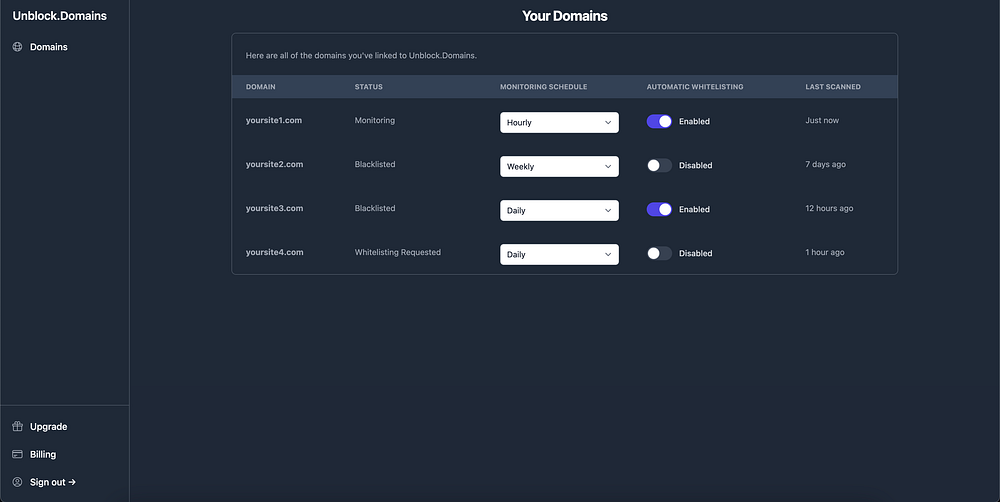Click the '1 hour ago' last scanned value

tap(825, 252)
